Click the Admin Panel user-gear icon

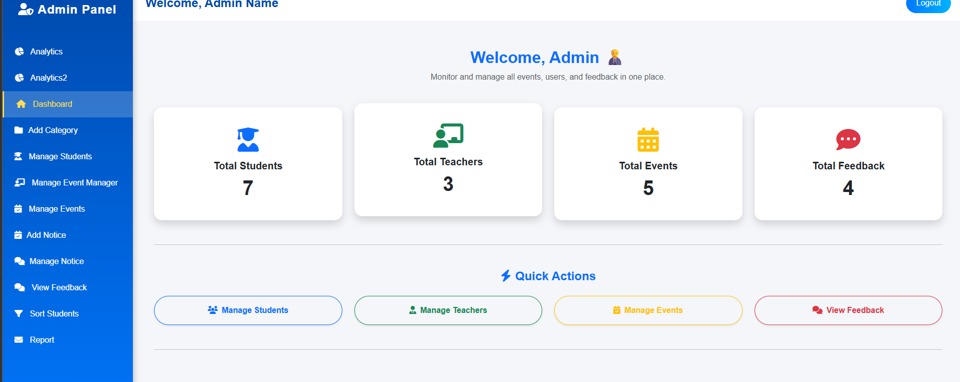[25, 9]
